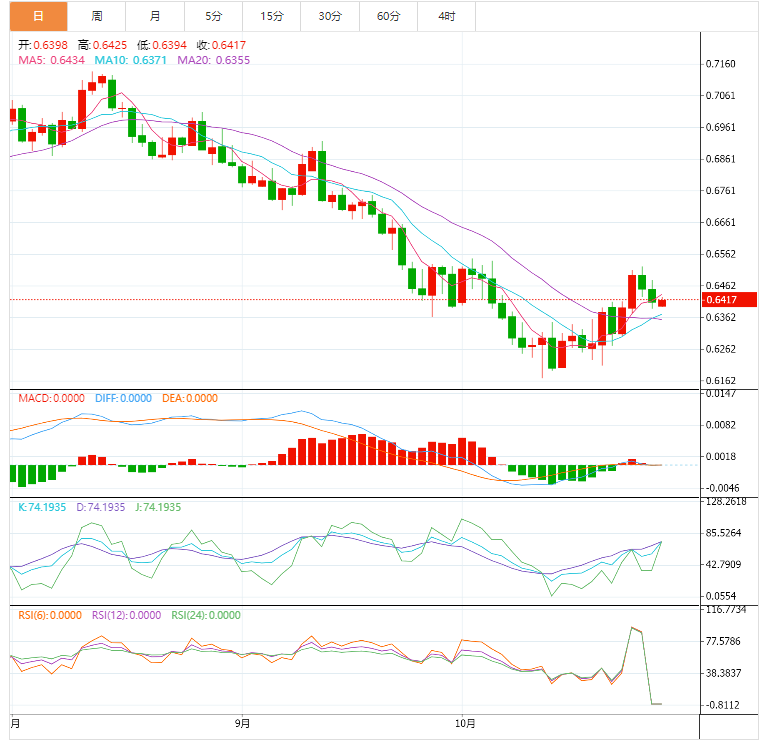Click the 0.0082 MACD axis label
767x751 pixels.
click(x=720, y=425)
